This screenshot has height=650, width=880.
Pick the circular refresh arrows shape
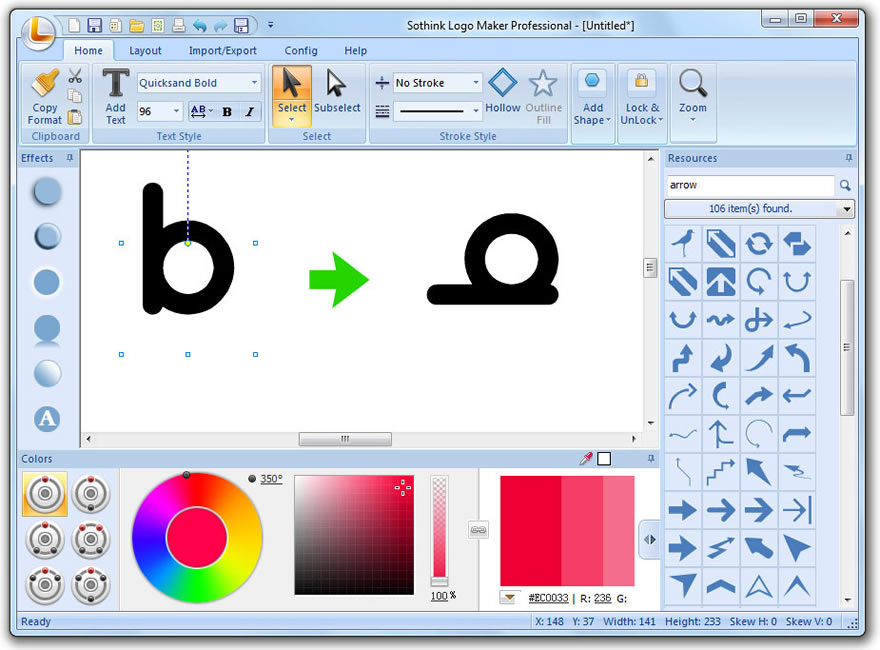click(759, 244)
